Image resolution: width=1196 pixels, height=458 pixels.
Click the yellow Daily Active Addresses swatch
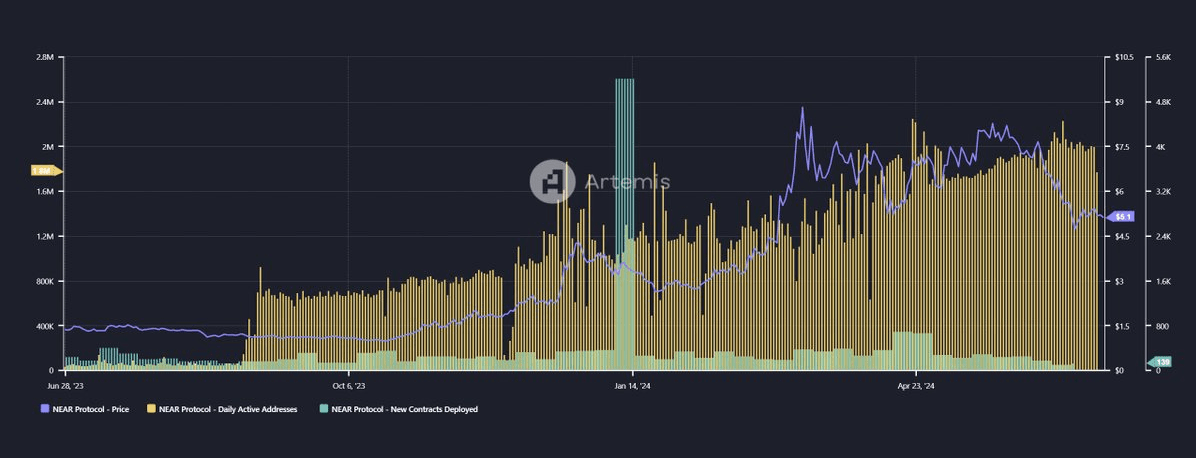pos(152,409)
